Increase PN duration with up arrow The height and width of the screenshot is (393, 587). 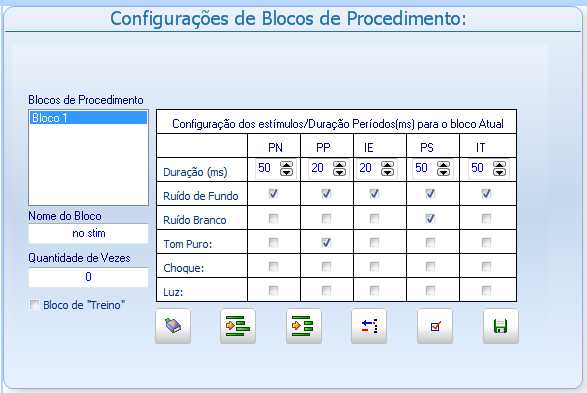pos(287,164)
